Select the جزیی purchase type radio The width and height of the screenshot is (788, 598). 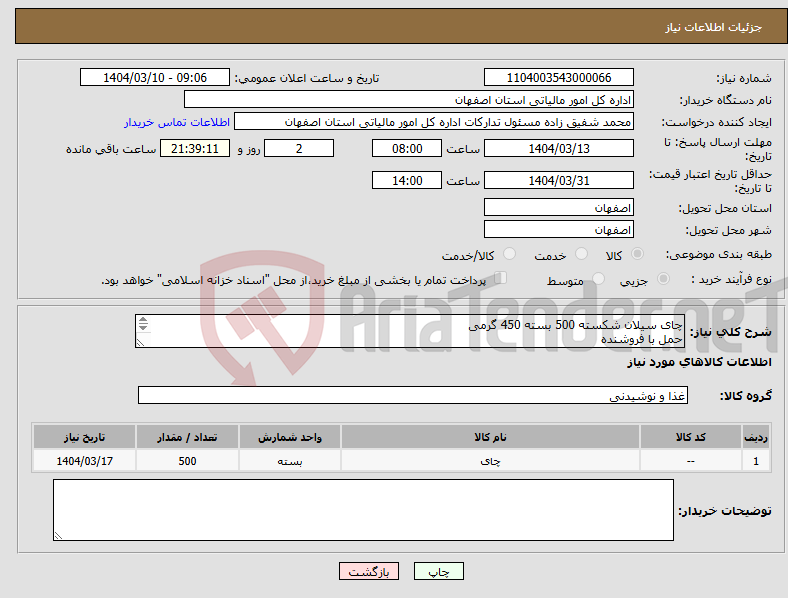(663, 278)
